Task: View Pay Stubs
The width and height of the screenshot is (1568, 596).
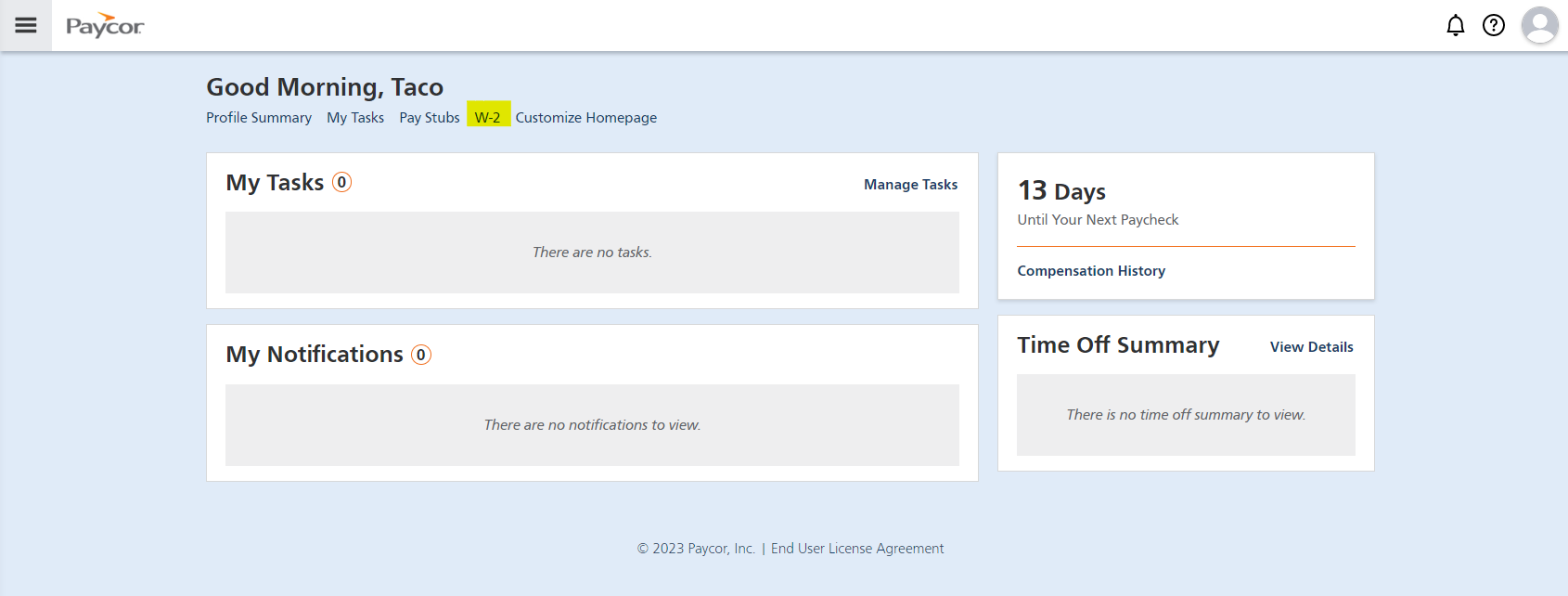Action: tap(430, 118)
